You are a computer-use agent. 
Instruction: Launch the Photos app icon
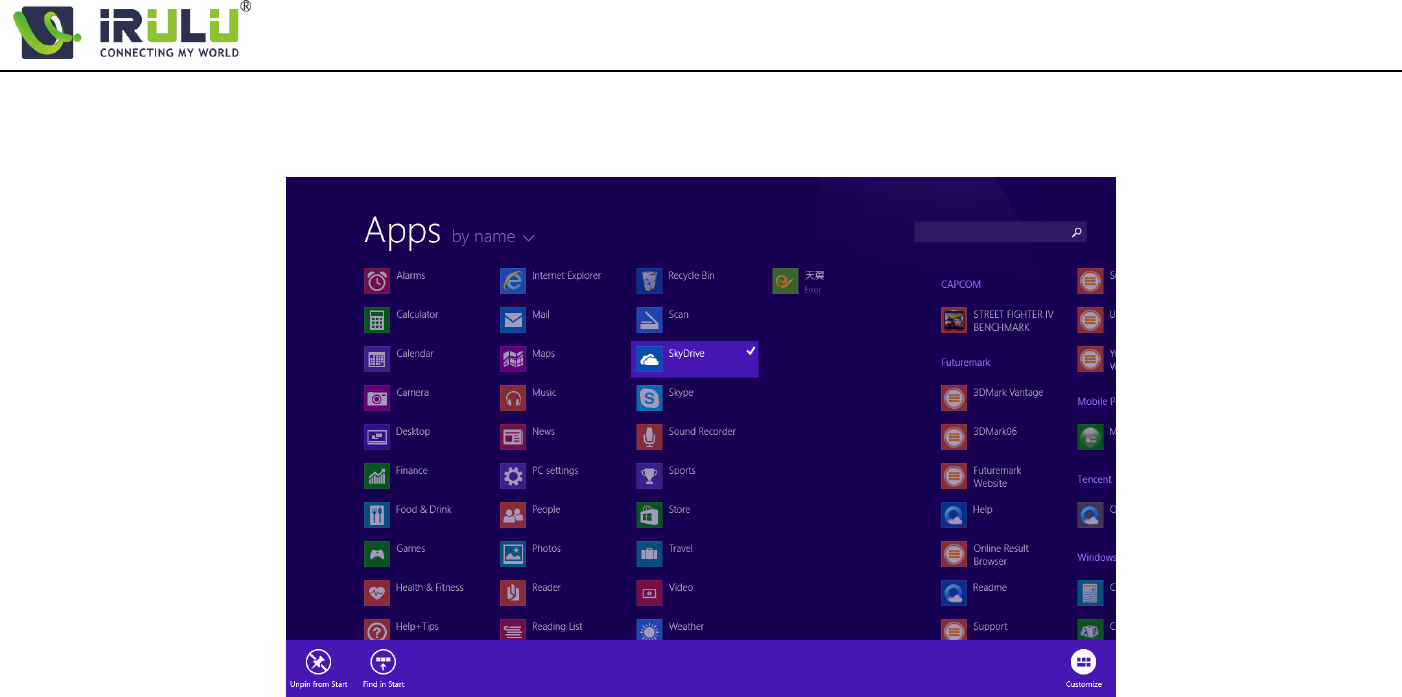coord(513,554)
